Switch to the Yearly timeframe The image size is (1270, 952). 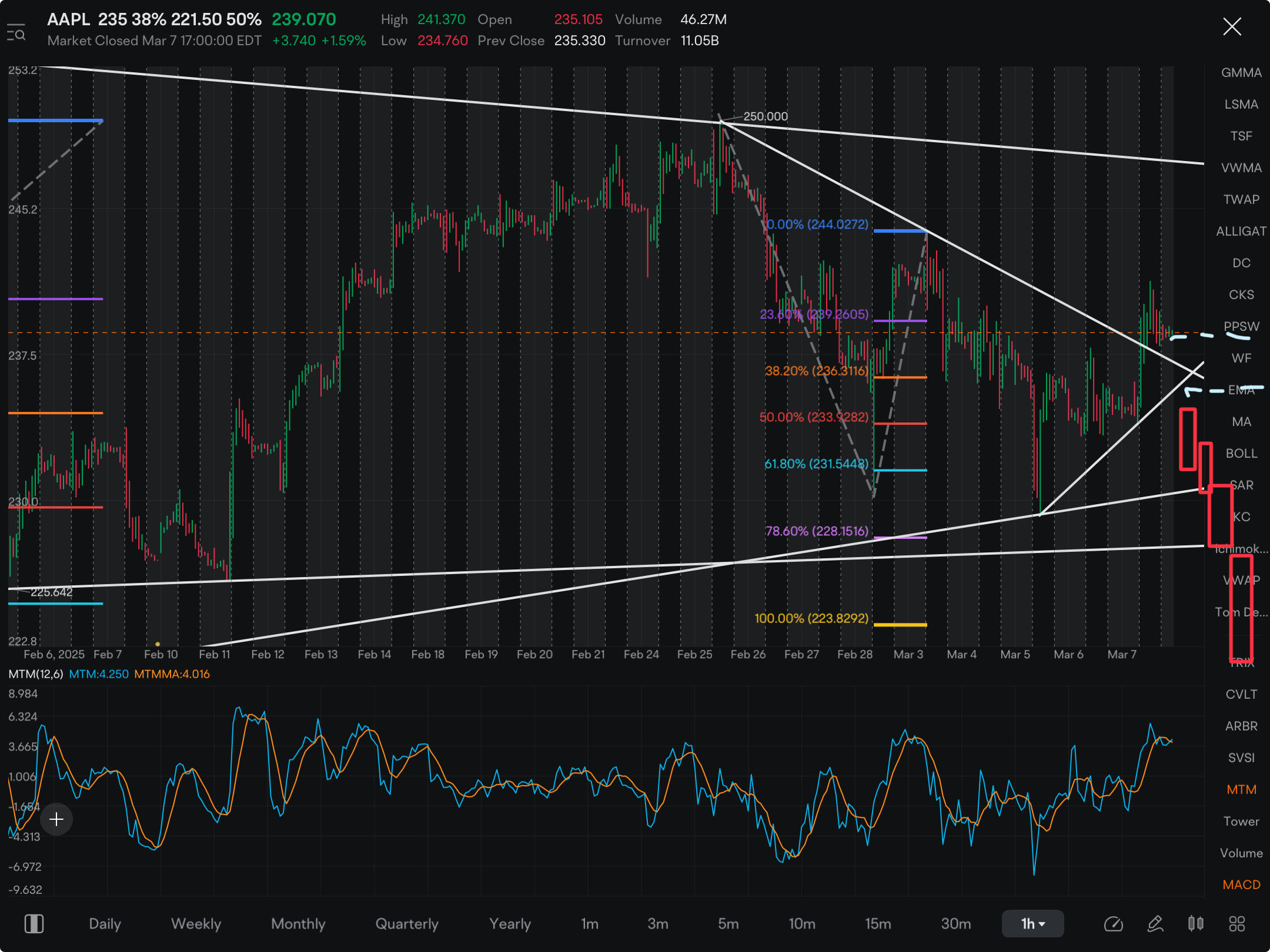(510, 924)
